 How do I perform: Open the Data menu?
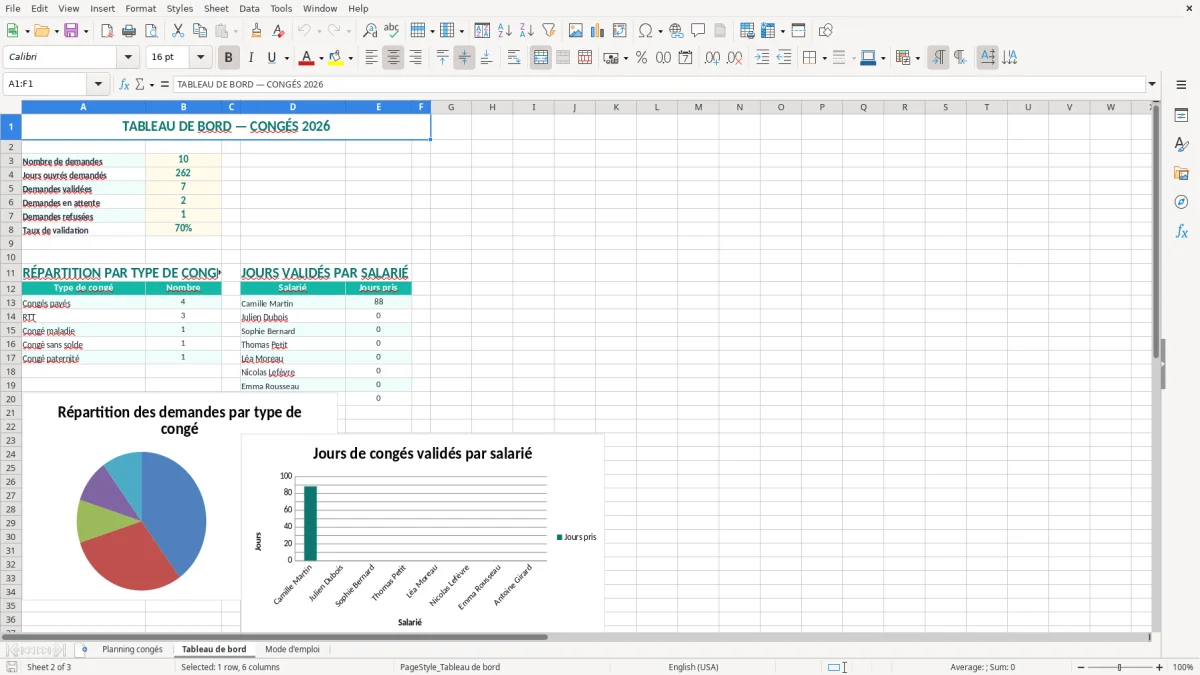pos(249,8)
